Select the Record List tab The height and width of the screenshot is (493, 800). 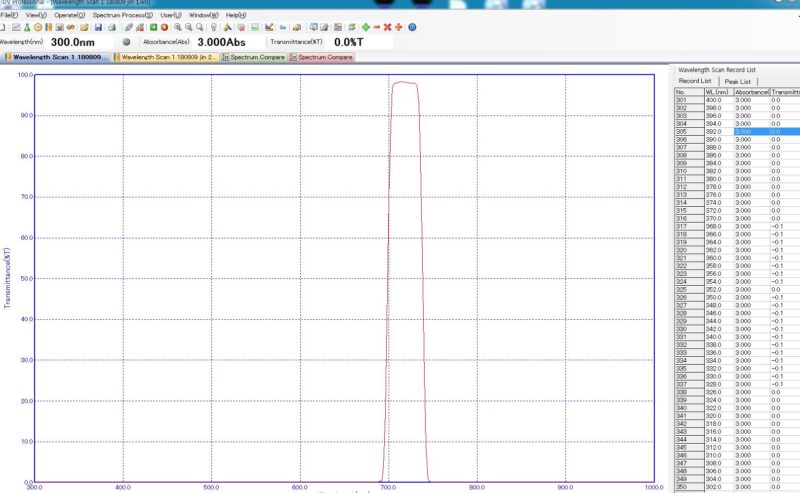[695, 81]
